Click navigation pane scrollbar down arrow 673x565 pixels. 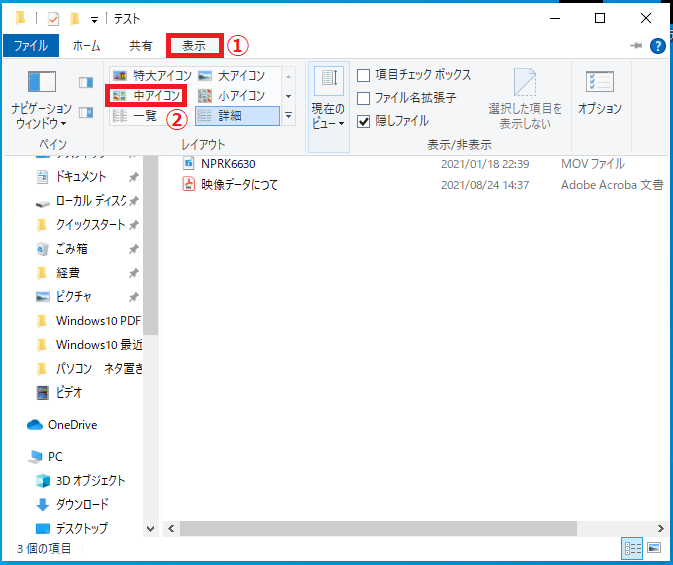tap(151, 529)
